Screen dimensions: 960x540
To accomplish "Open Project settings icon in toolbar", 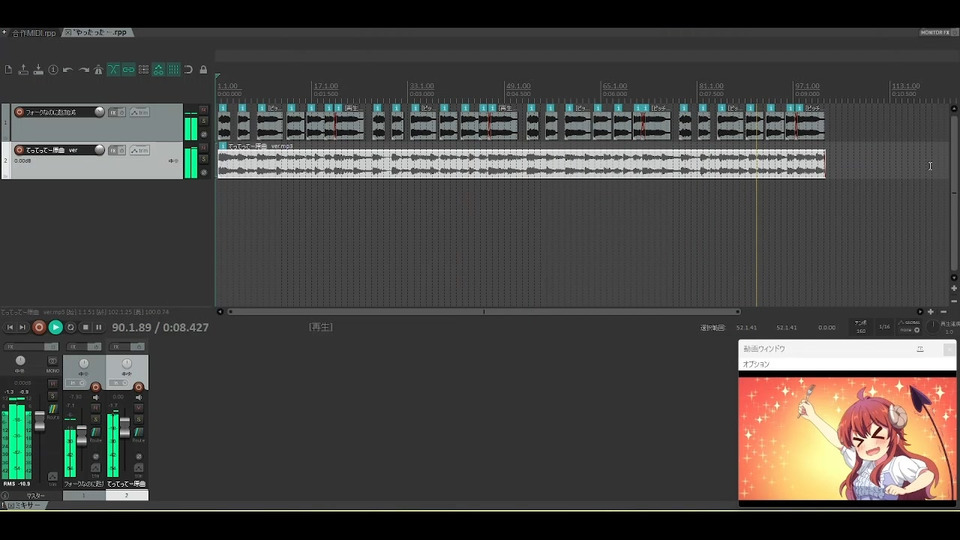I will (x=53, y=70).
